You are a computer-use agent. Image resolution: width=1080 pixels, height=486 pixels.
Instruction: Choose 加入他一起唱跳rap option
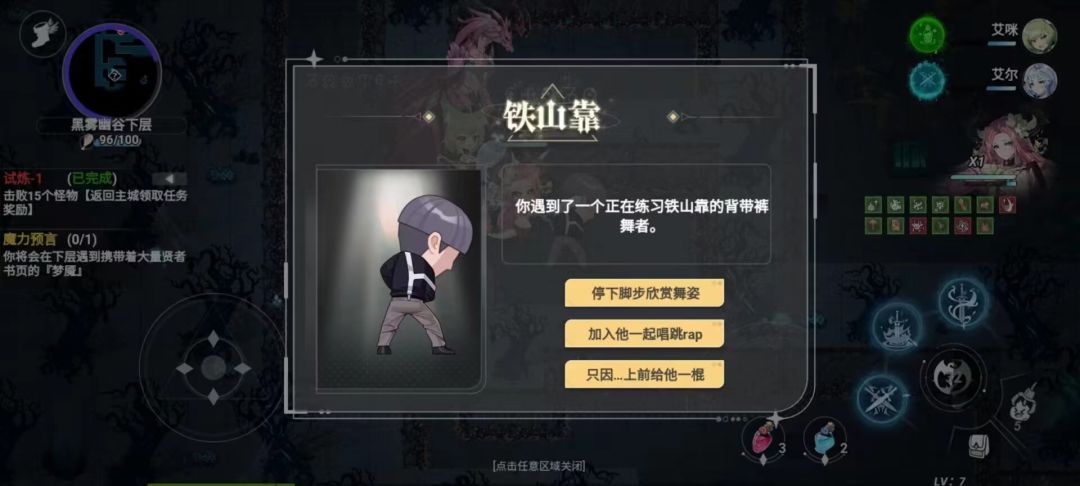pyautogui.click(x=644, y=334)
